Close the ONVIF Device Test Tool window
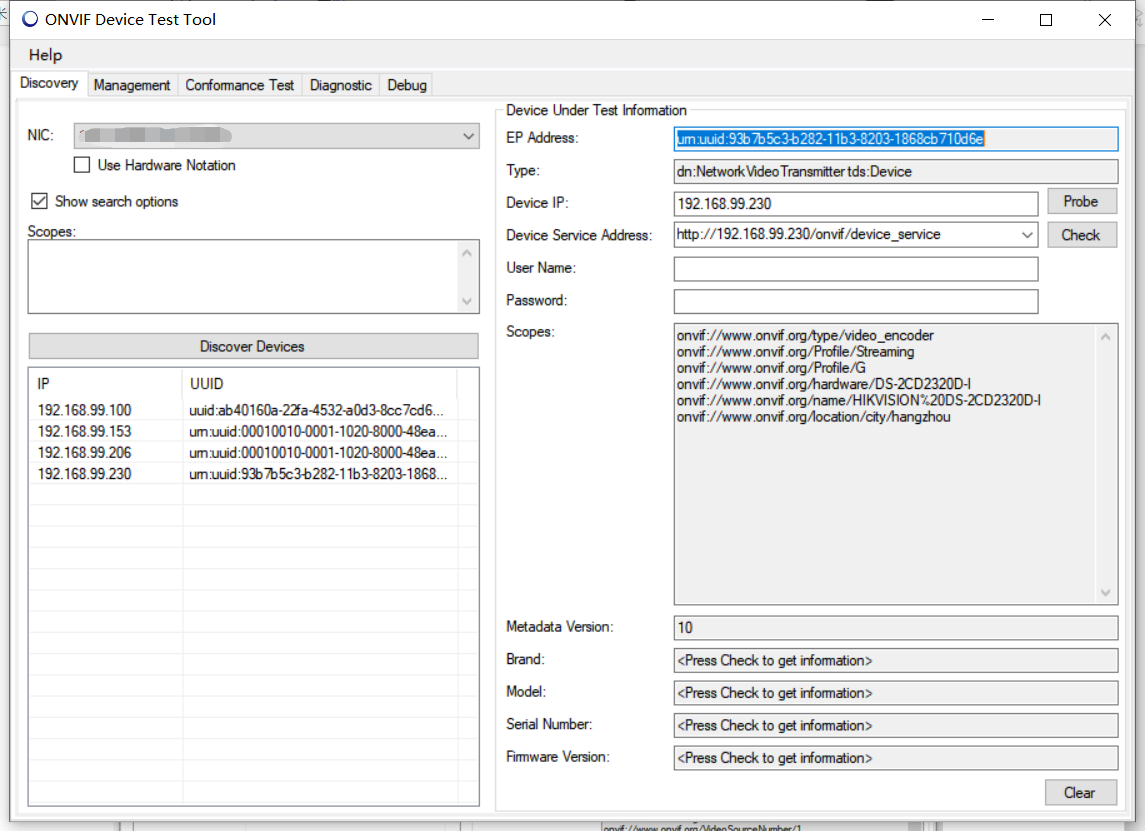 coord(1105,20)
